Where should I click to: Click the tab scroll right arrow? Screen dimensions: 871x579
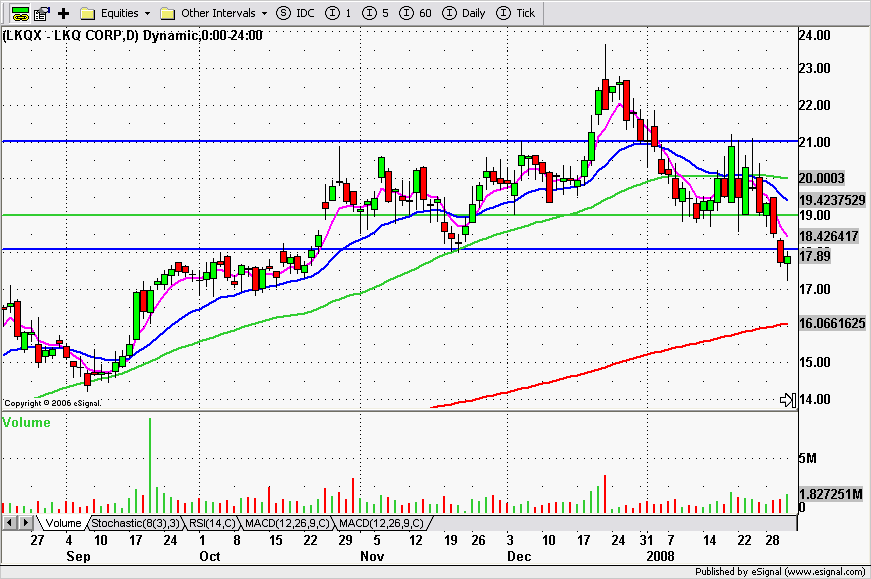[x=26, y=522]
